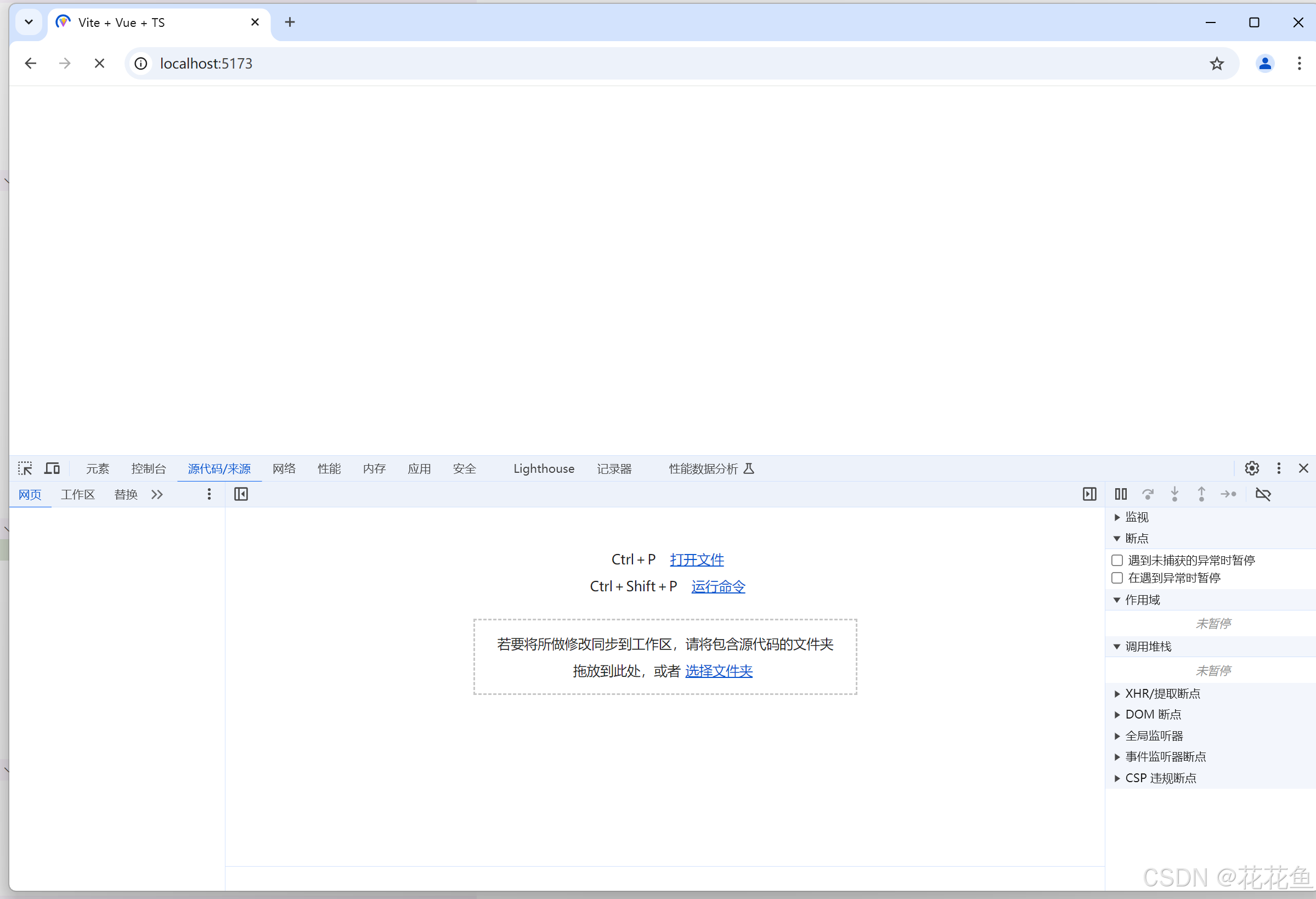1316x899 pixels.
Task: Select the 网页 navigator tab
Action: pos(30,494)
